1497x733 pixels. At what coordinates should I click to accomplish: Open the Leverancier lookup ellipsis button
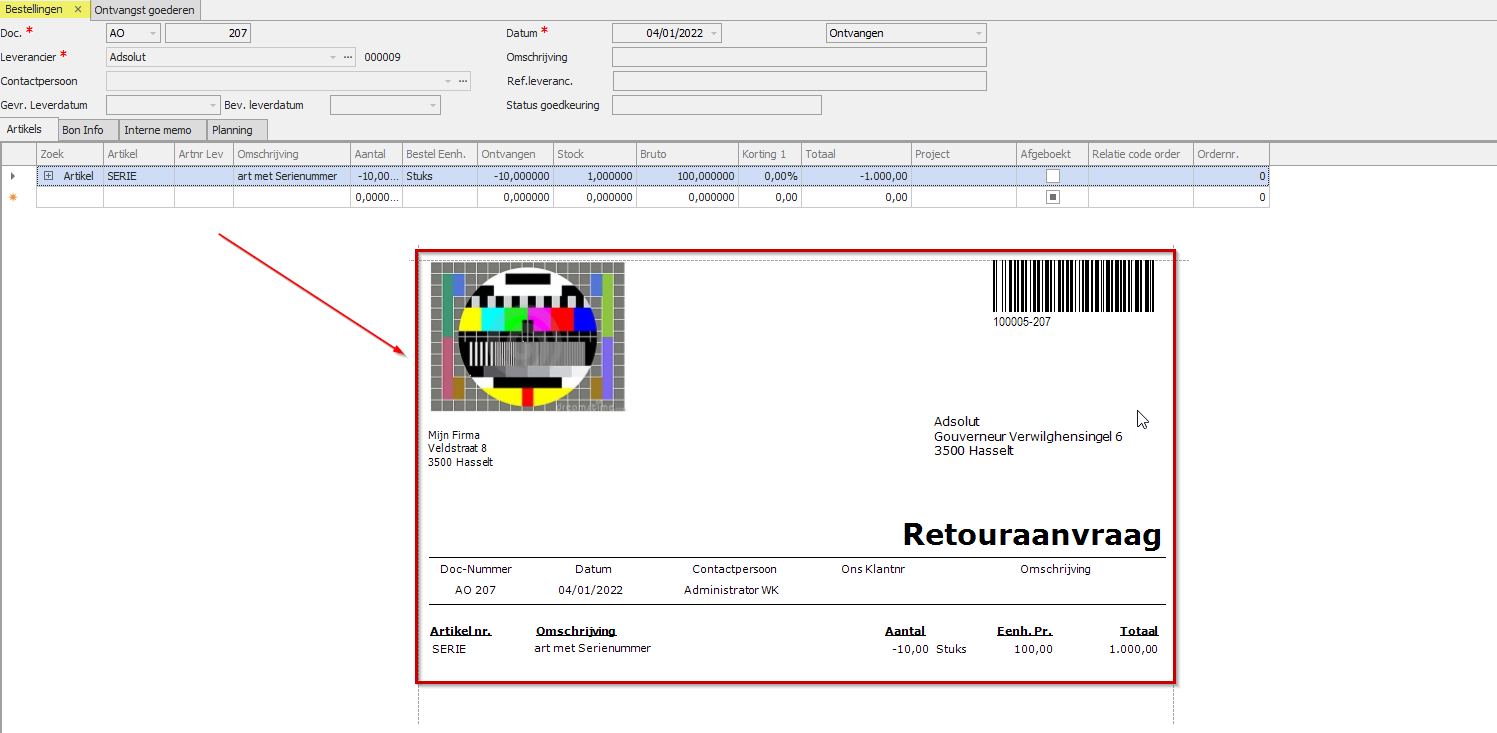pyautogui.click(x=348, y=57)
